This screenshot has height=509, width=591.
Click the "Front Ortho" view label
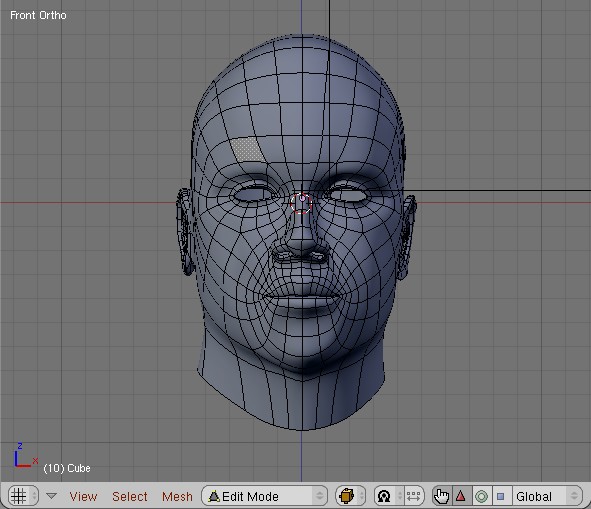[38, 15]
